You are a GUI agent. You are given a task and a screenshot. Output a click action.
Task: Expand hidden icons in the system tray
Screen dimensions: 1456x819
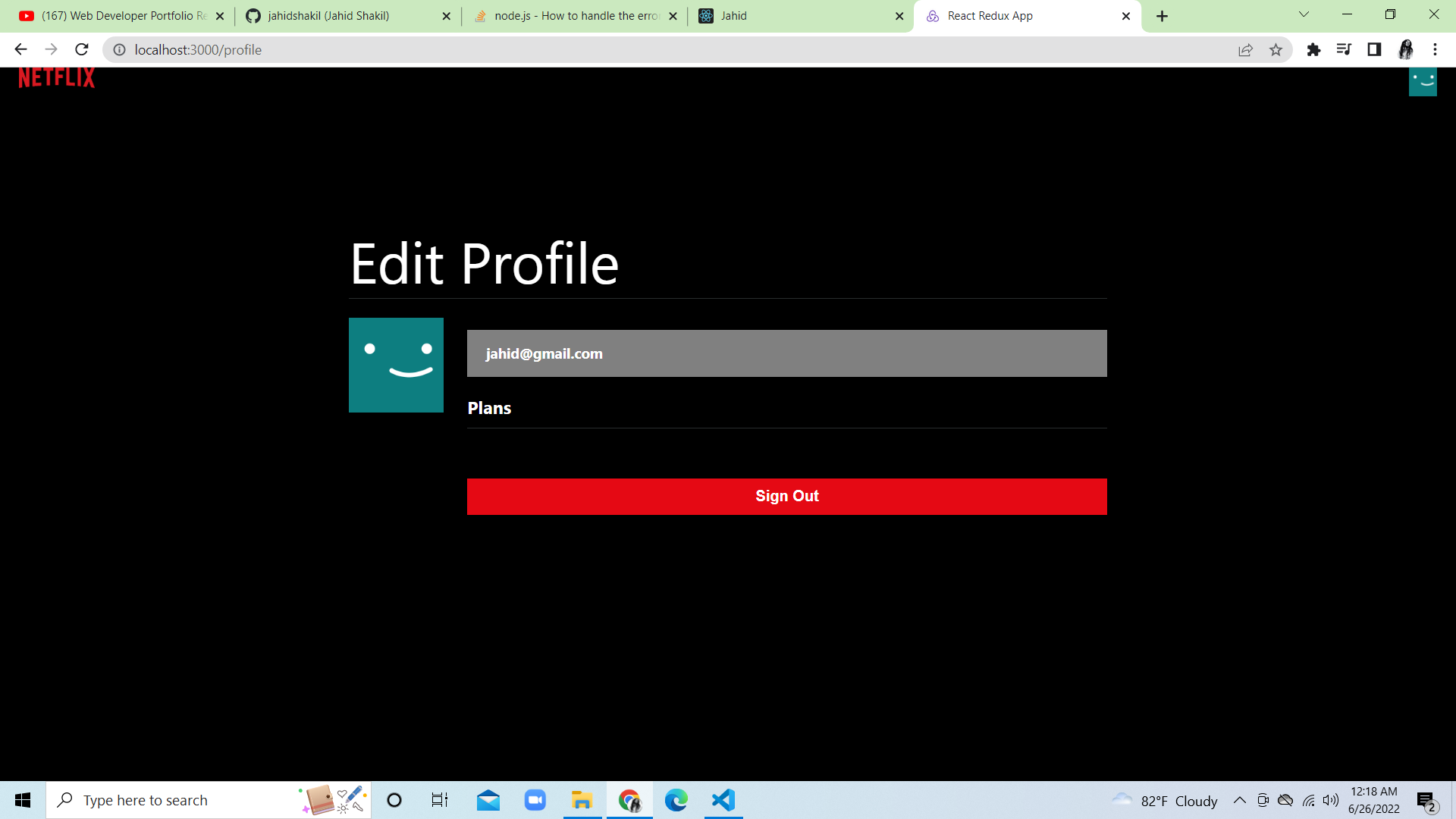pos(1239,800)
